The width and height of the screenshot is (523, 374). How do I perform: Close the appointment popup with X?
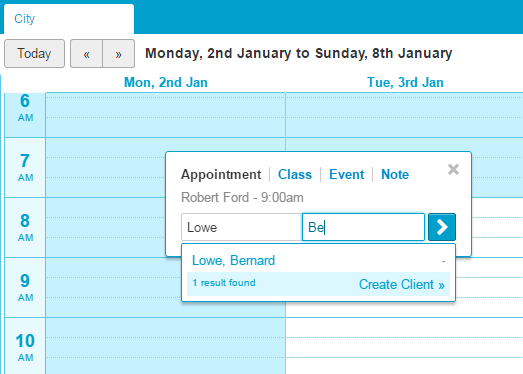tap(453, 169)
